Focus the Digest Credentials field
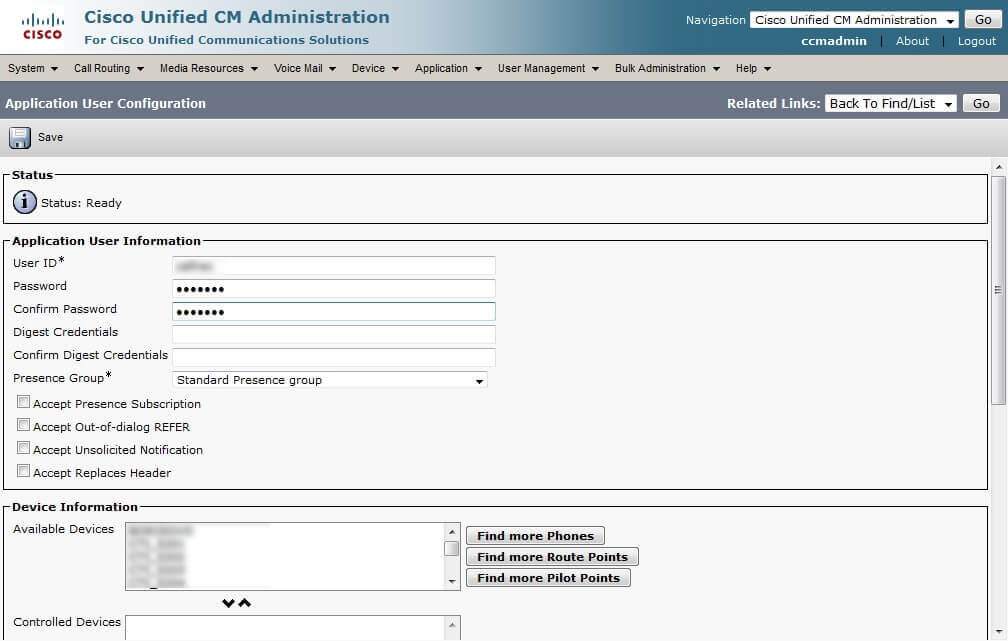Image resolution: width=1008 pixels, height=641 pixels. tap(334, 334)
